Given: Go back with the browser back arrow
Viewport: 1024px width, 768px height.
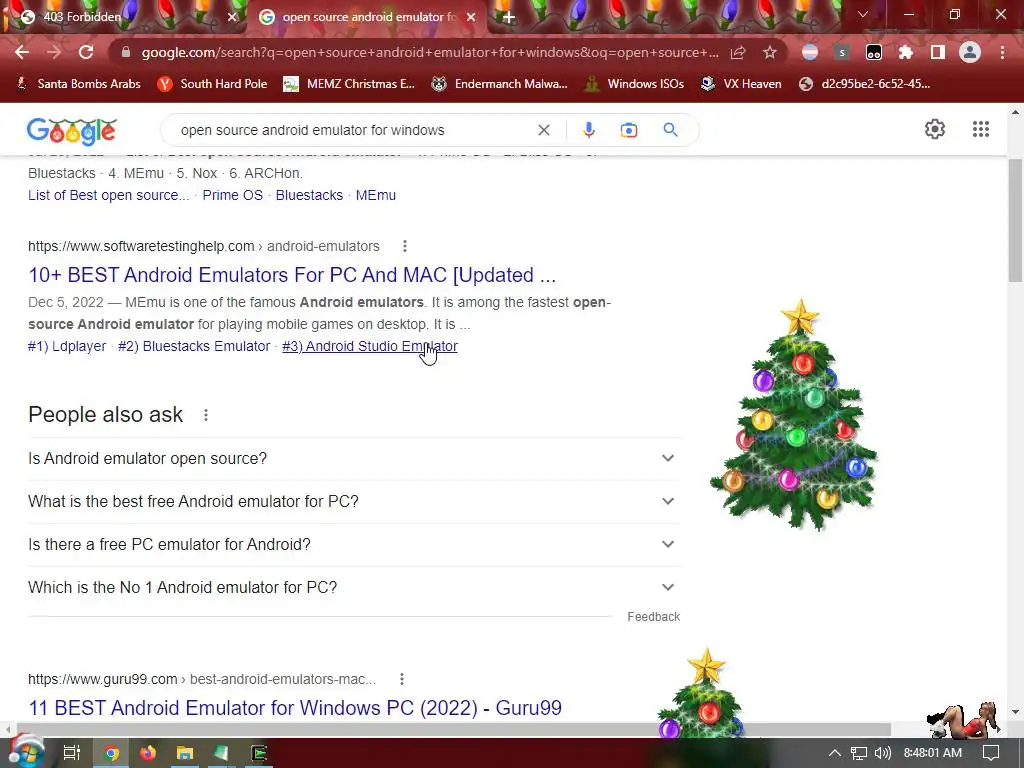Looking at the screenshot, I should (x=22, y=52).
